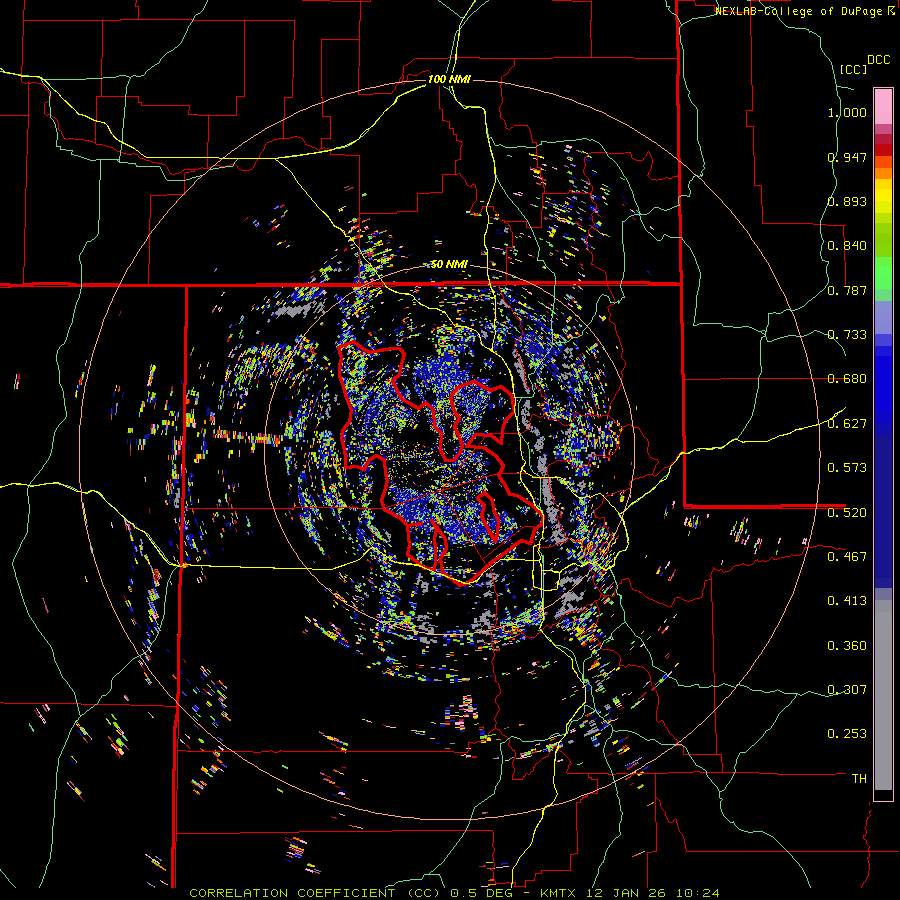Select the 0.627 legend value
This screenshot has width=900, height=900.
click(847, 424)
